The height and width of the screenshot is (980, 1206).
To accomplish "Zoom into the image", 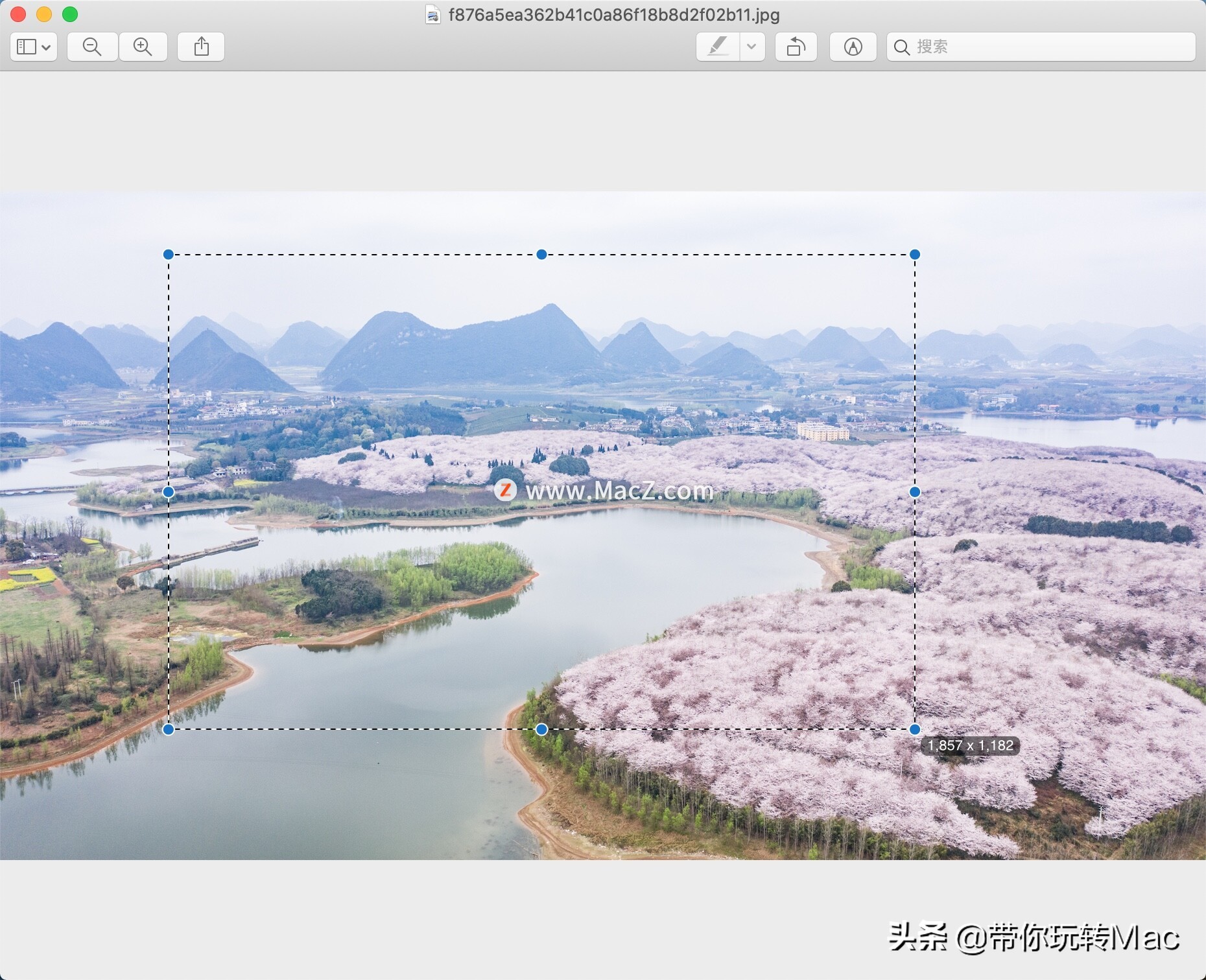I will coord(144,46).
